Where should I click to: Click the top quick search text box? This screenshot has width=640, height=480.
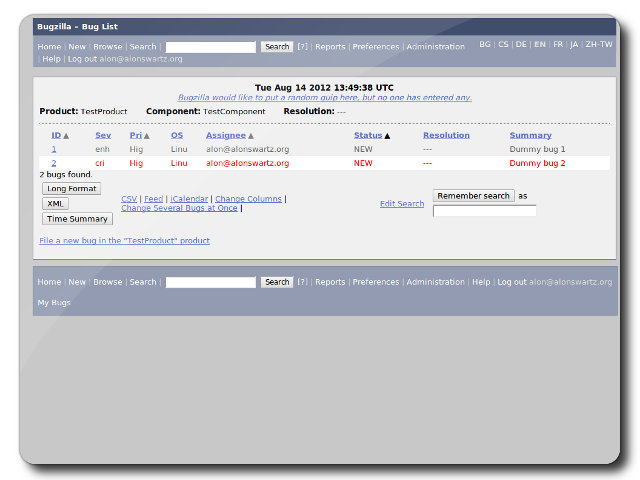pyautogui.click(x=210, y=47)
